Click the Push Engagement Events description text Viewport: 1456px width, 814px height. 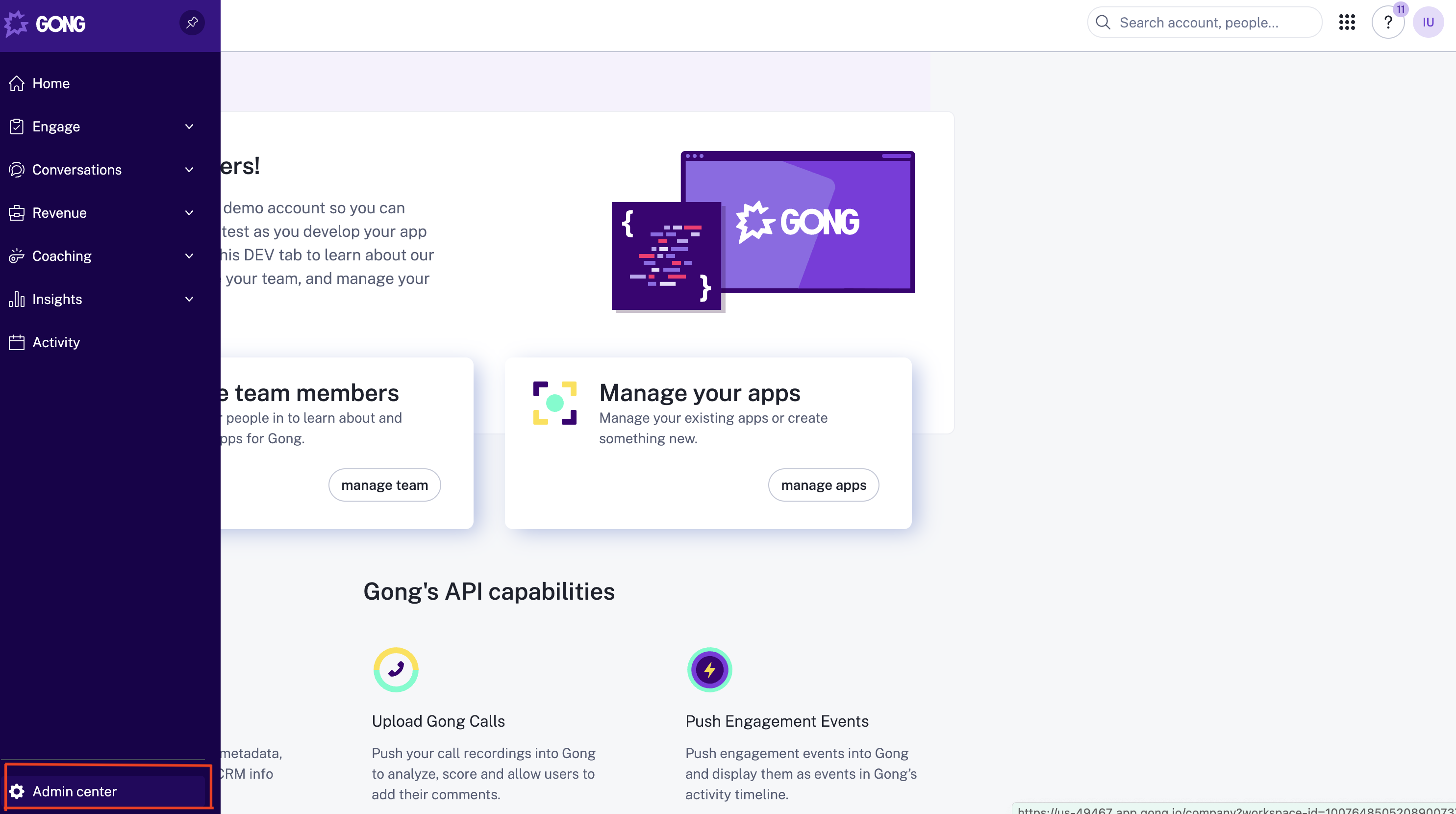(801, 774)
